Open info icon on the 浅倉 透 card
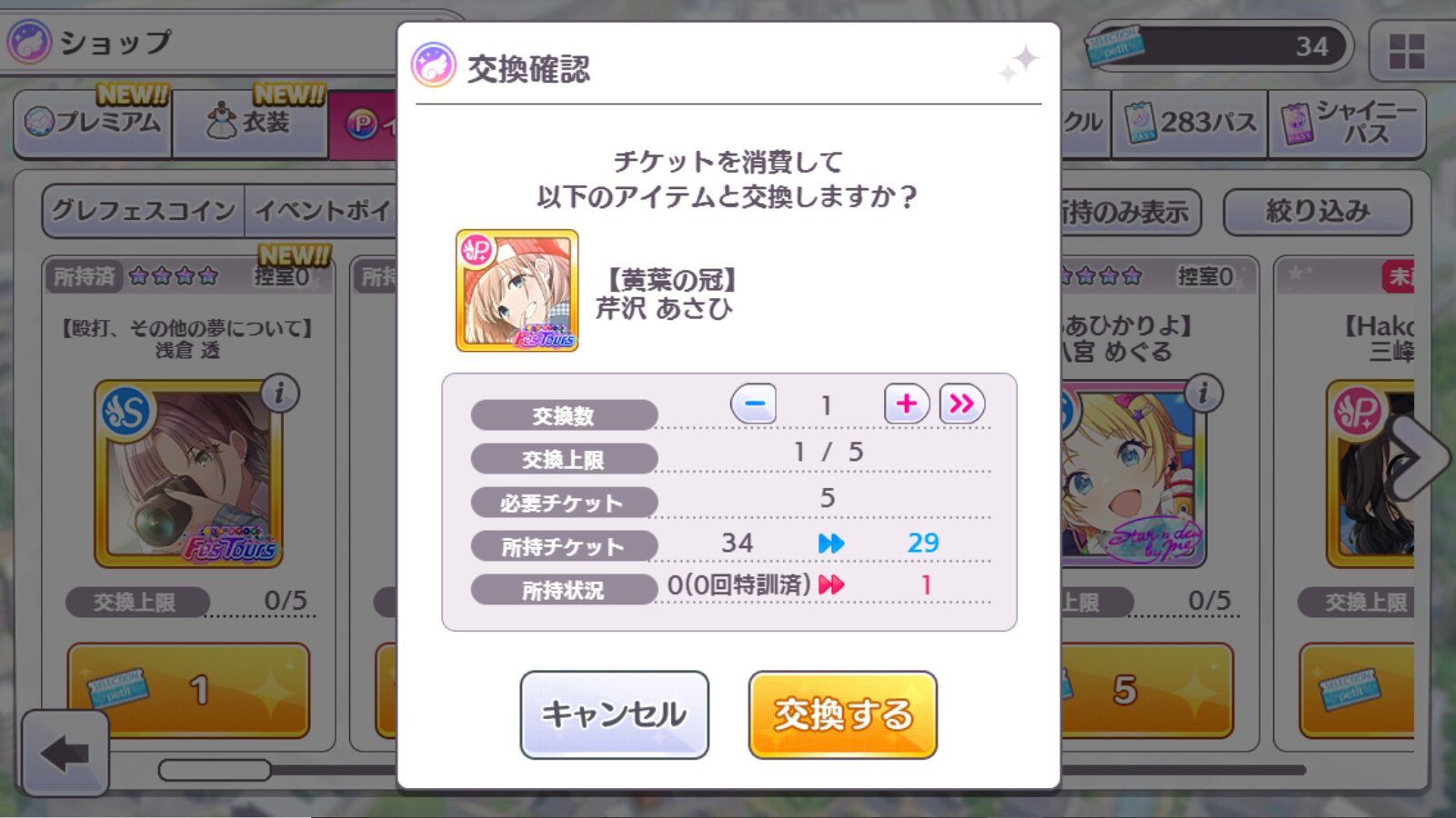 279,394
